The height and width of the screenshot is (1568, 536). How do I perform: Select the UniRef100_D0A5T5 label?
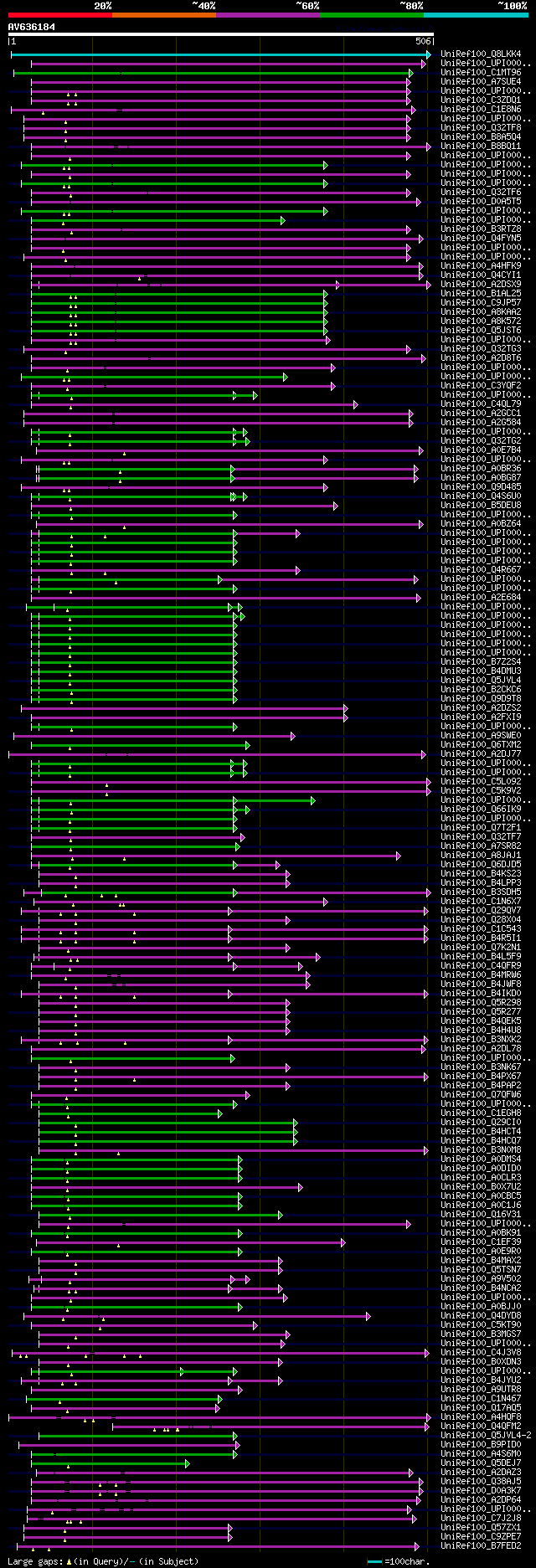481,202
